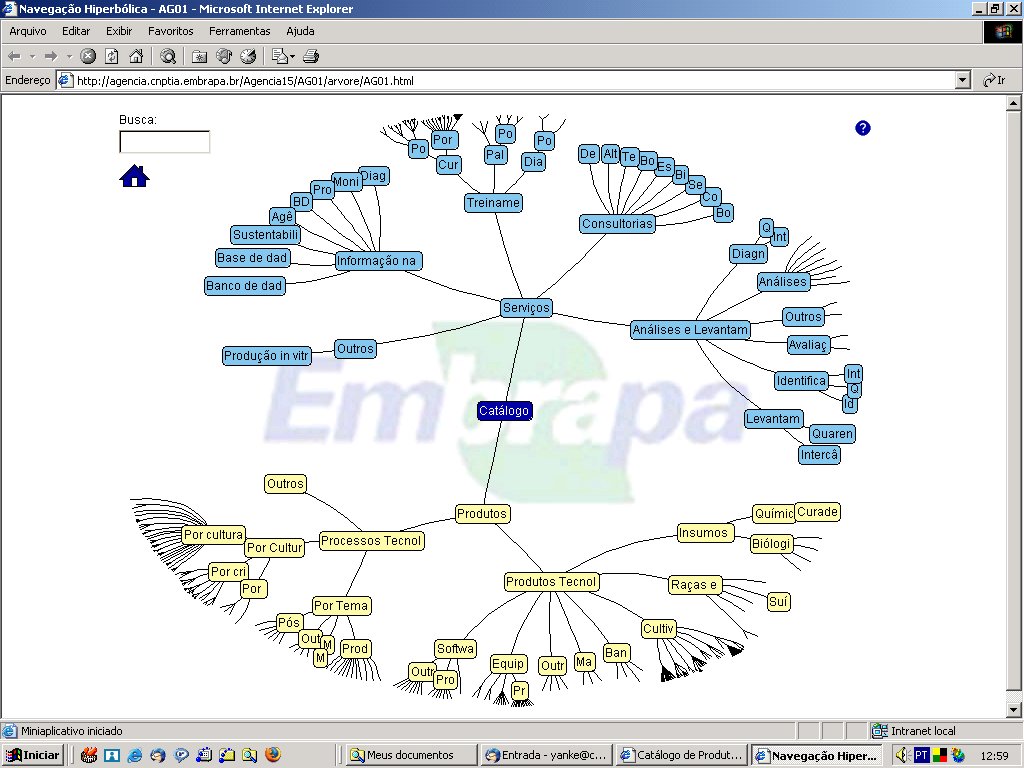This screenshot has width=1024, height=768.
Task: Click the Intercâ node
Action: pos(820,455)
